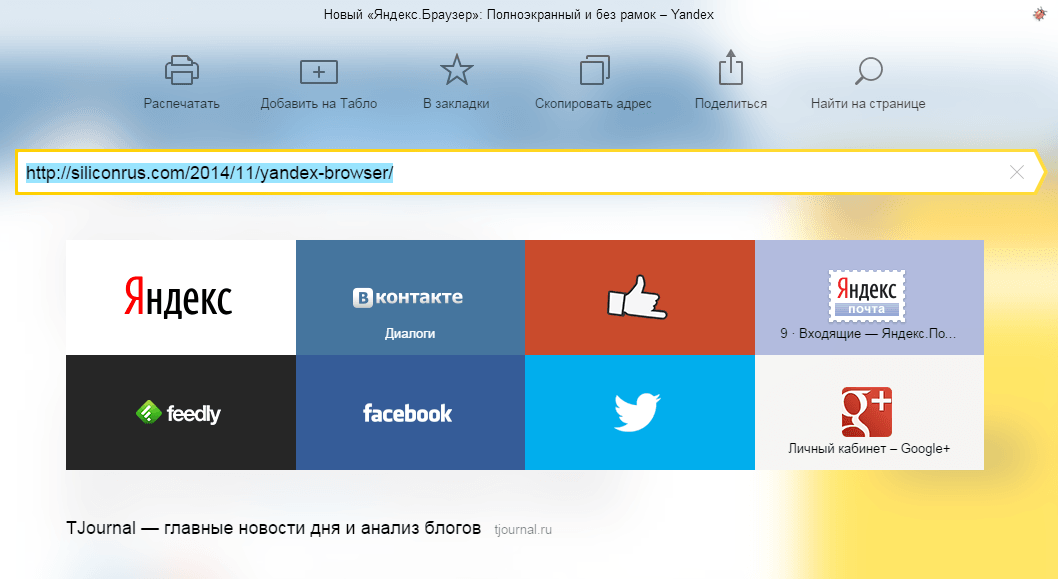1058x579 pixels.
Task: Click the ladybug icon in top corner
Action: (1039, 14)
